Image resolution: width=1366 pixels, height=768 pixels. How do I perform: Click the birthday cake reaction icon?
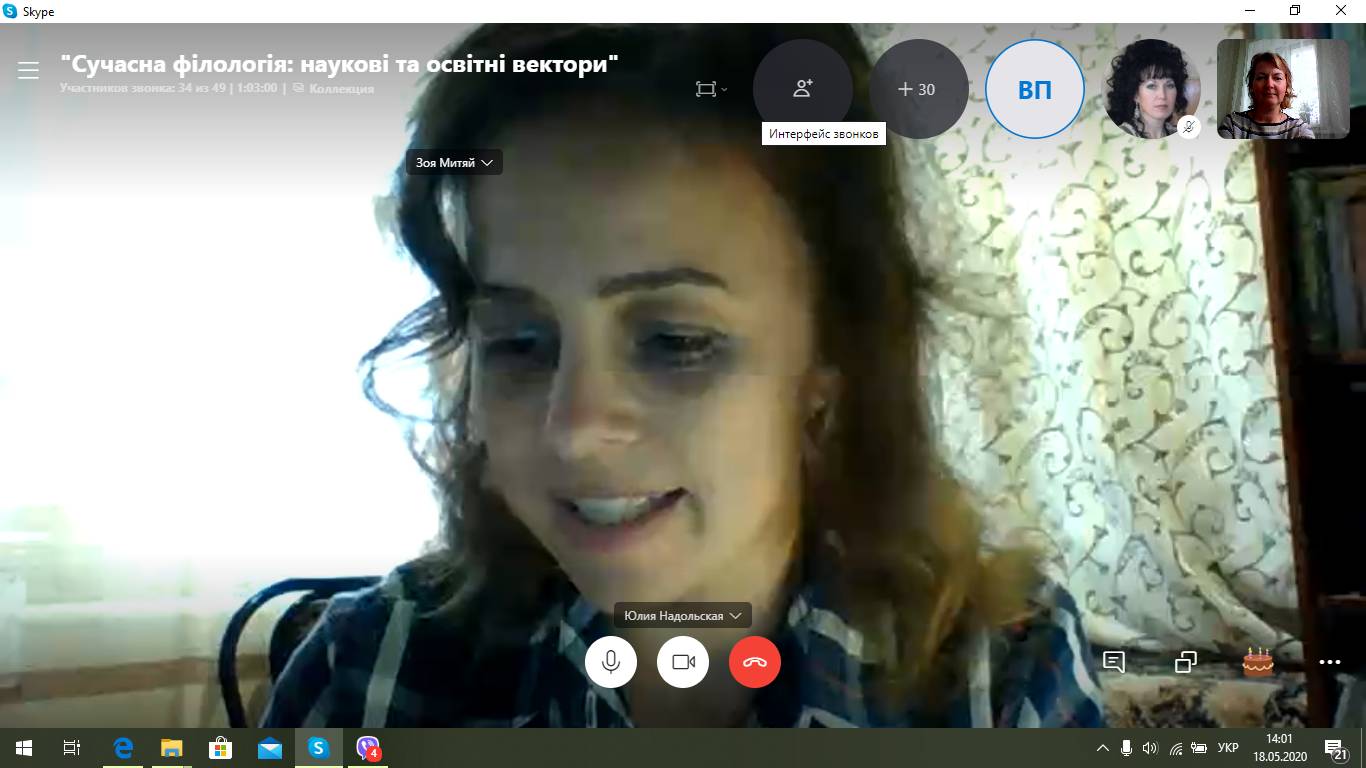click(1257, 661)
